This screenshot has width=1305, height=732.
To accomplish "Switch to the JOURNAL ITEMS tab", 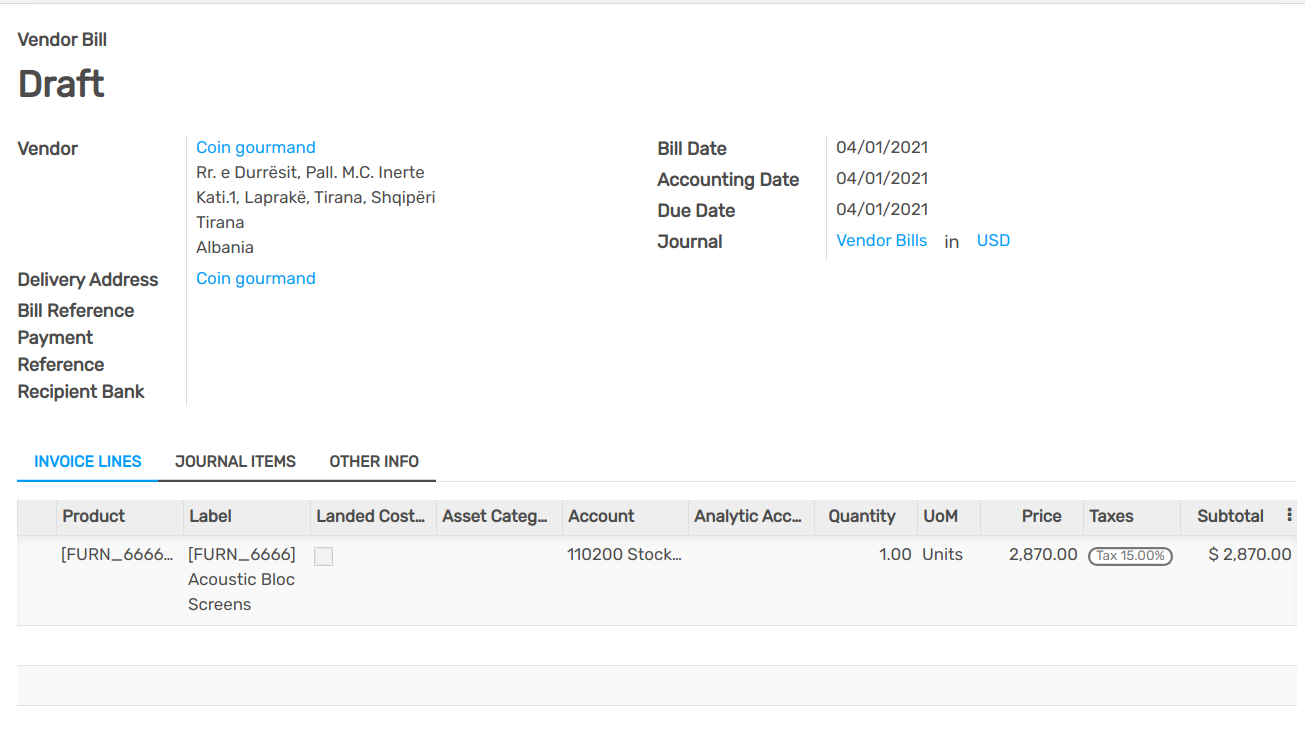I will (x=235, y=461).
